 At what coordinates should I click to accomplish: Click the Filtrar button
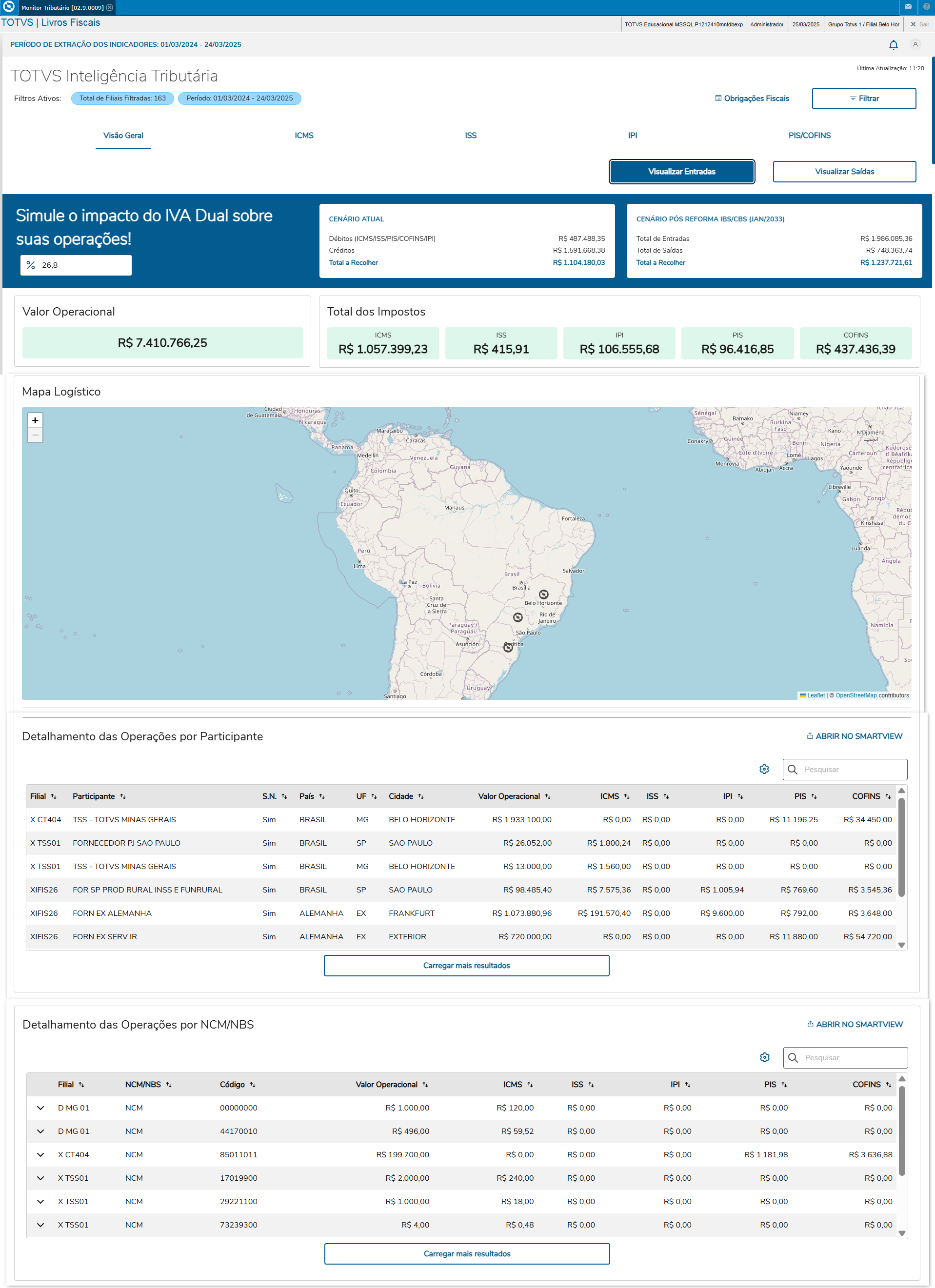pyautogui.click(x=863, y=98)
